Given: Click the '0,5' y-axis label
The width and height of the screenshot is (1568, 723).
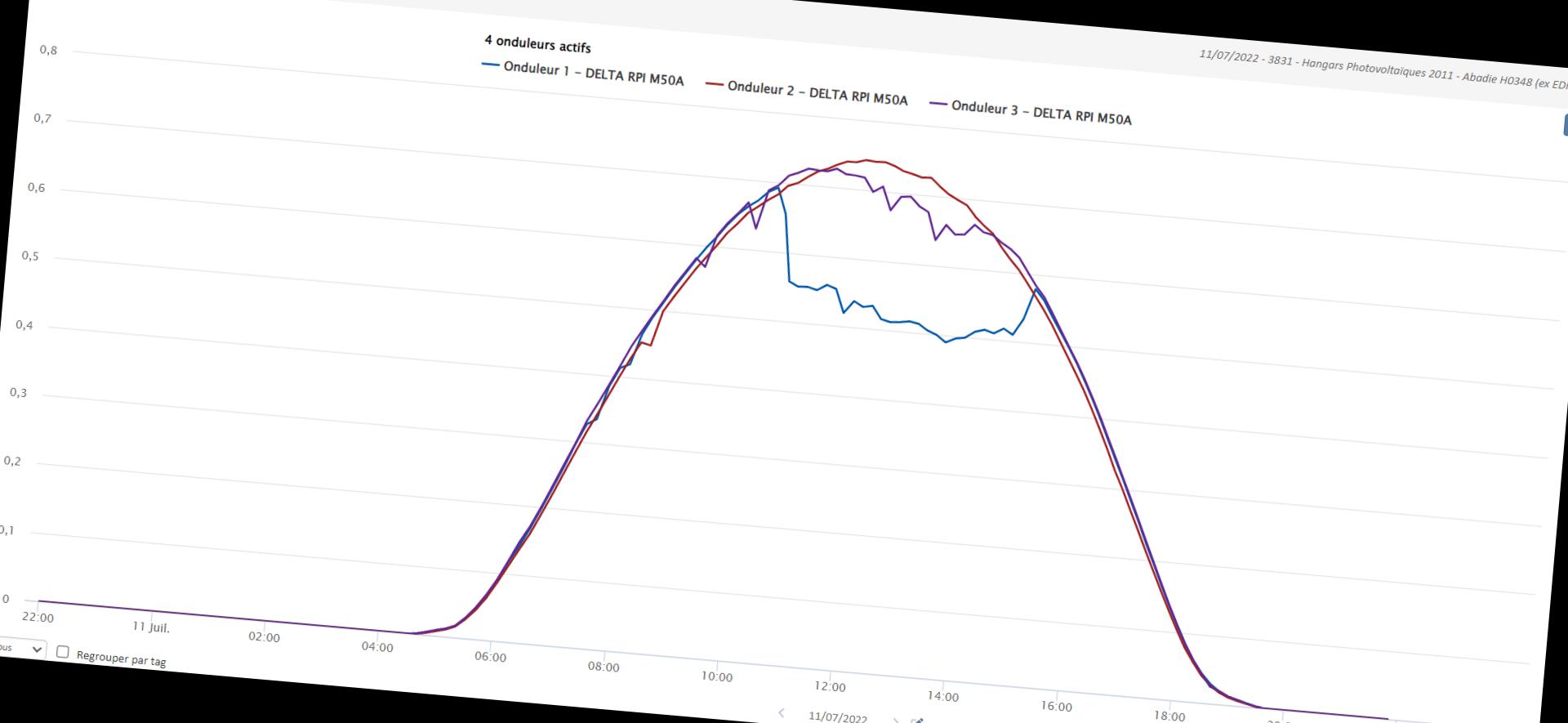Looking at the screenshot, I should (30, 256).
